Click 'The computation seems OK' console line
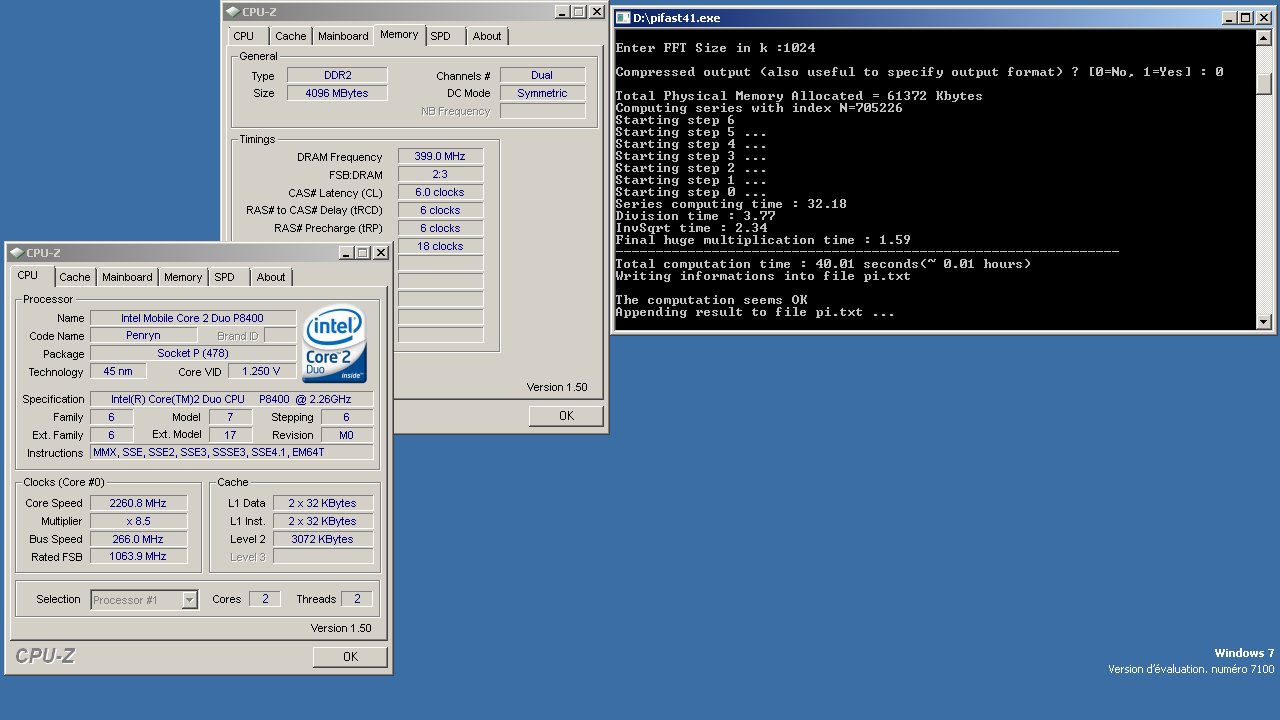1280x720 pixels. tap(712, 300)
